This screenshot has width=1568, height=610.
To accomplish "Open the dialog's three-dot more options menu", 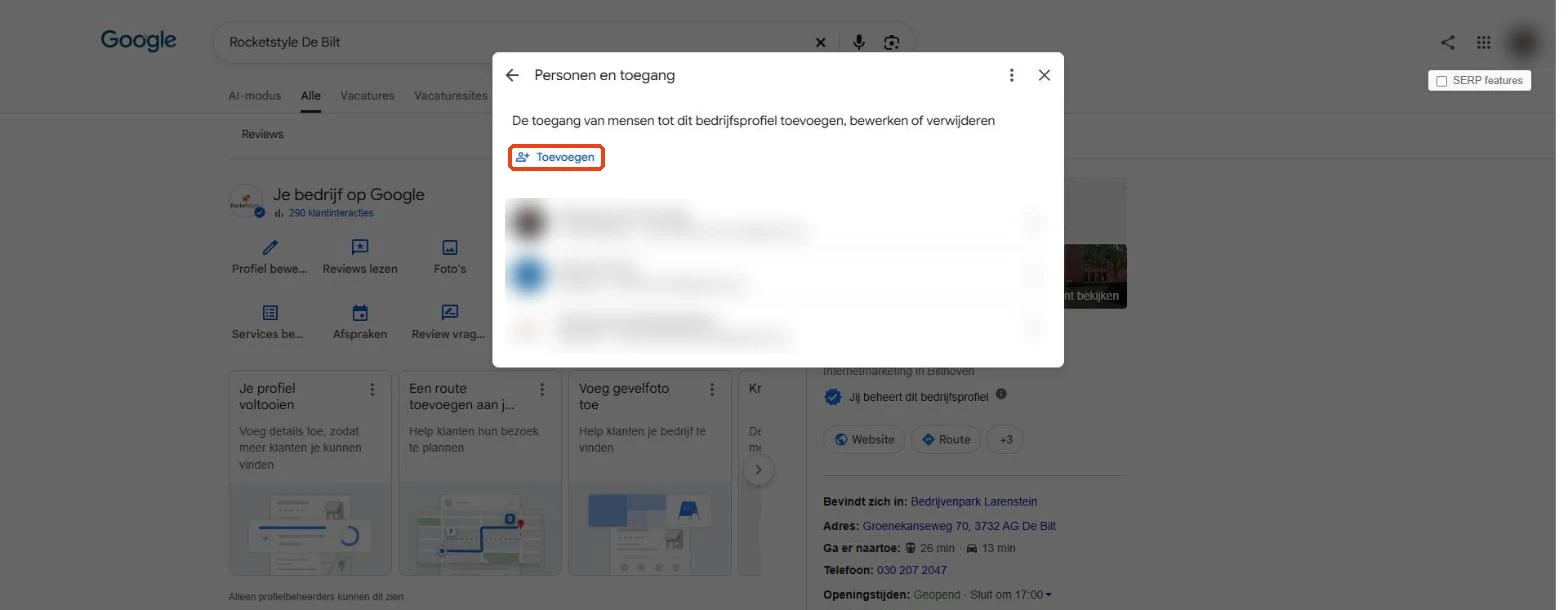I will pos(1012,75).
